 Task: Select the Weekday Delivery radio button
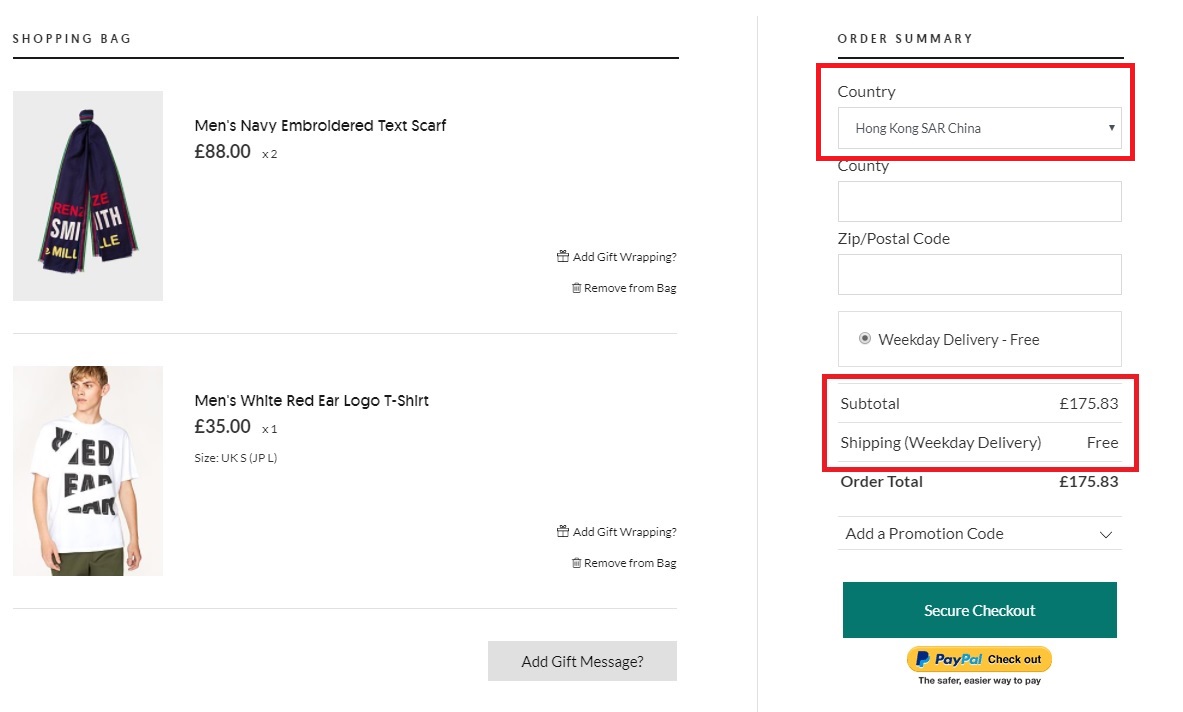pos(865,339)
